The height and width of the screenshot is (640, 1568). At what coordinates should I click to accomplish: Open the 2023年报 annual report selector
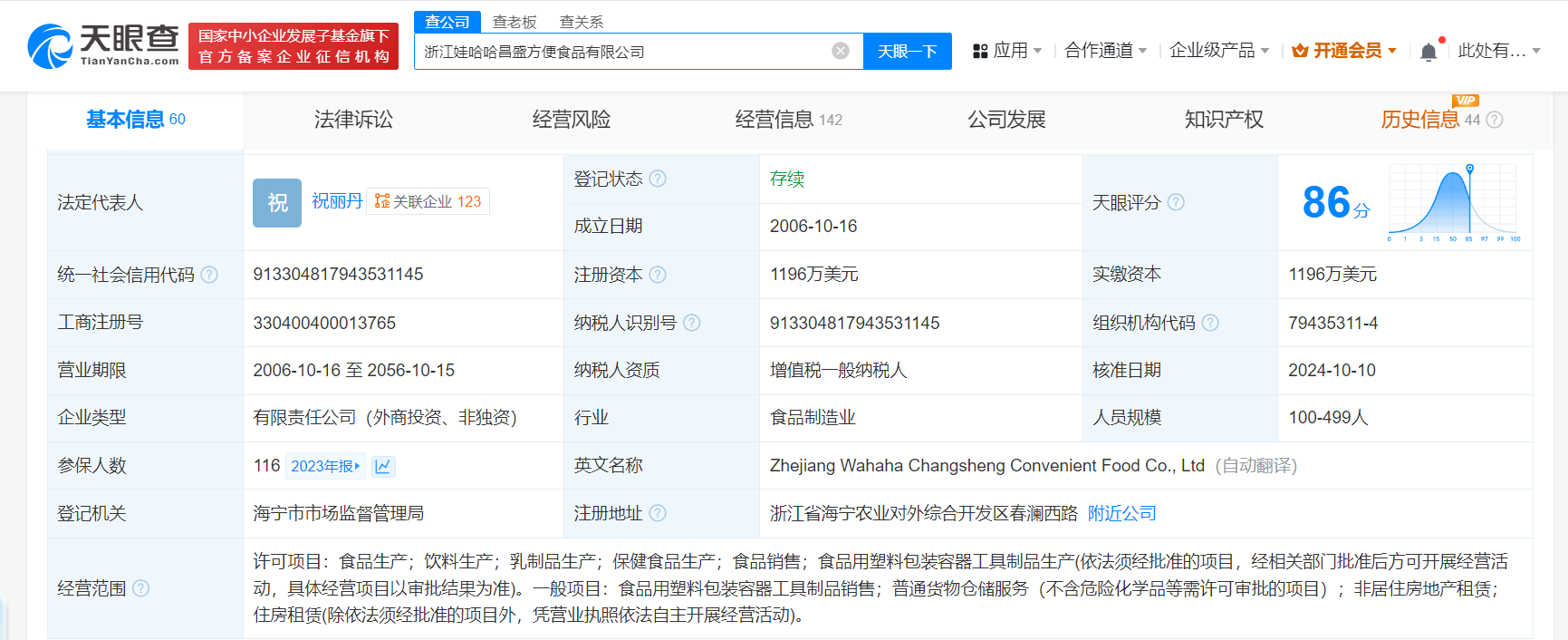pos(326,466)
